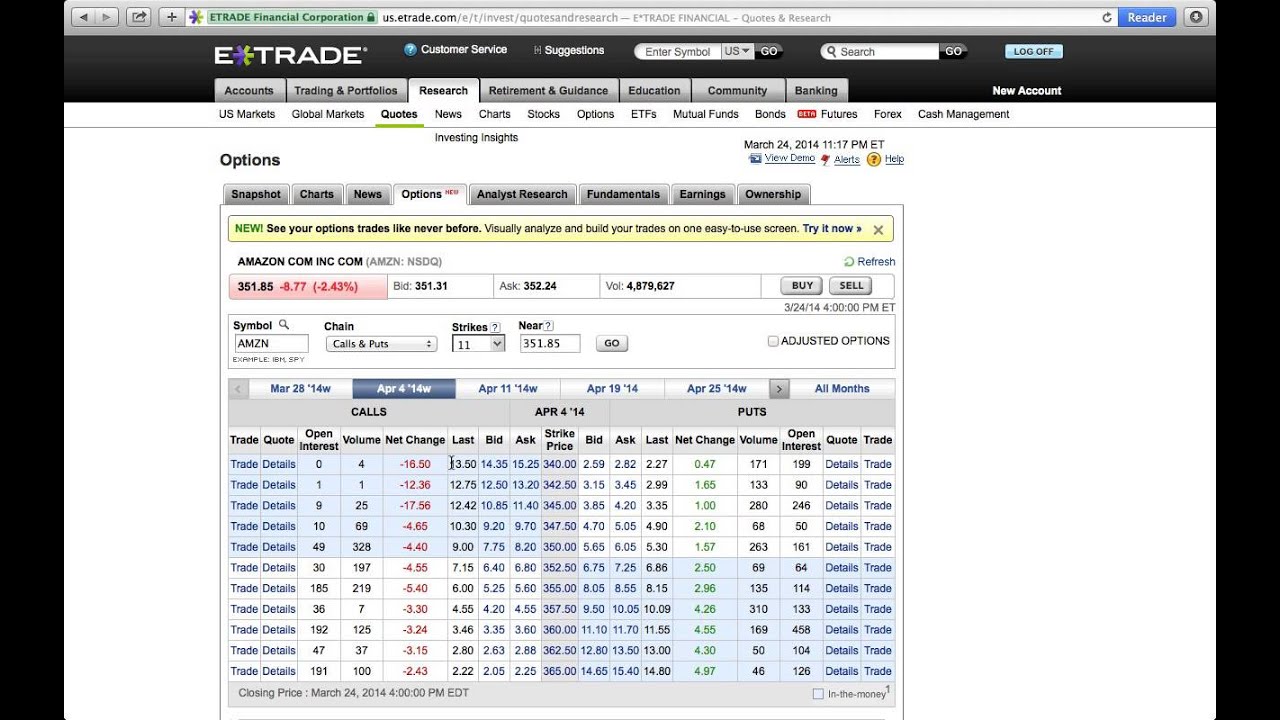Show earlier expiration dates arrow
Screen dimensions: 1280x720
pos(238,389)
